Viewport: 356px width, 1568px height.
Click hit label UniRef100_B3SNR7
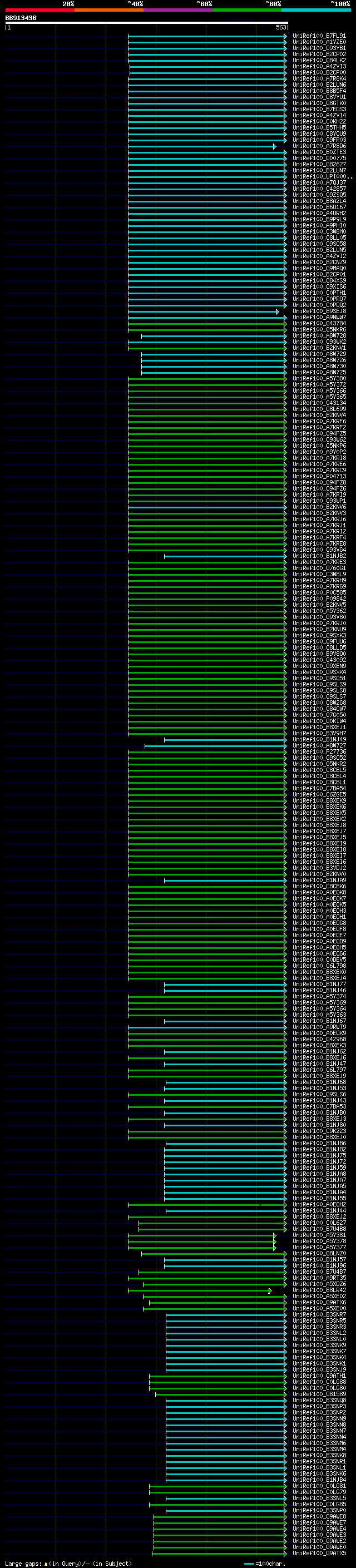[319, 1315]
